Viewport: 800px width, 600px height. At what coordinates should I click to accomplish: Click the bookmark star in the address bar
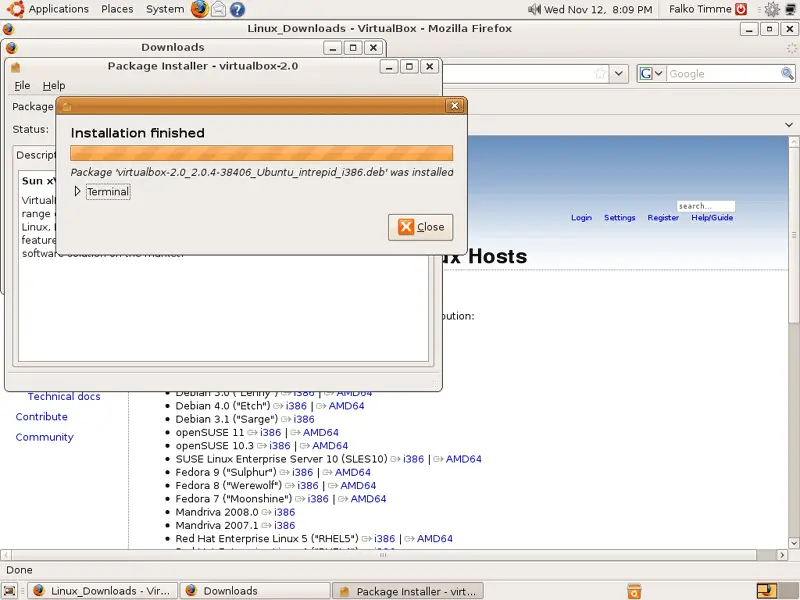[x=600, y=74]
